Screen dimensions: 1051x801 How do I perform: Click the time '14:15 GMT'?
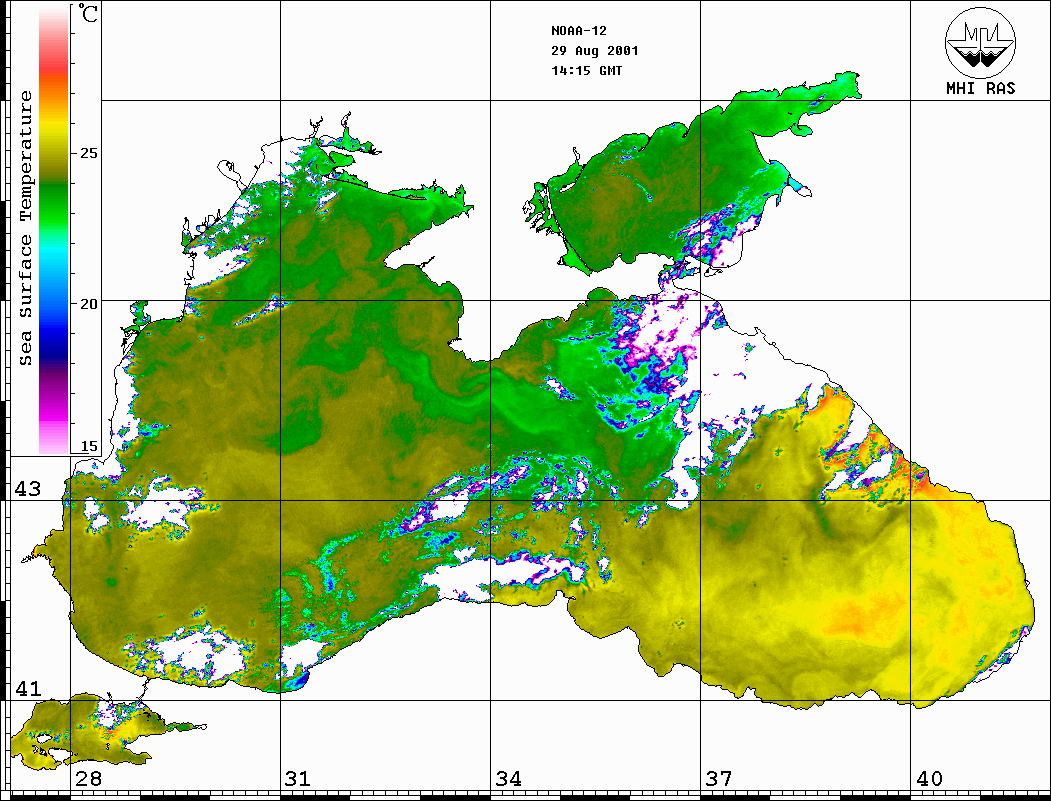[x=586, y=70]
